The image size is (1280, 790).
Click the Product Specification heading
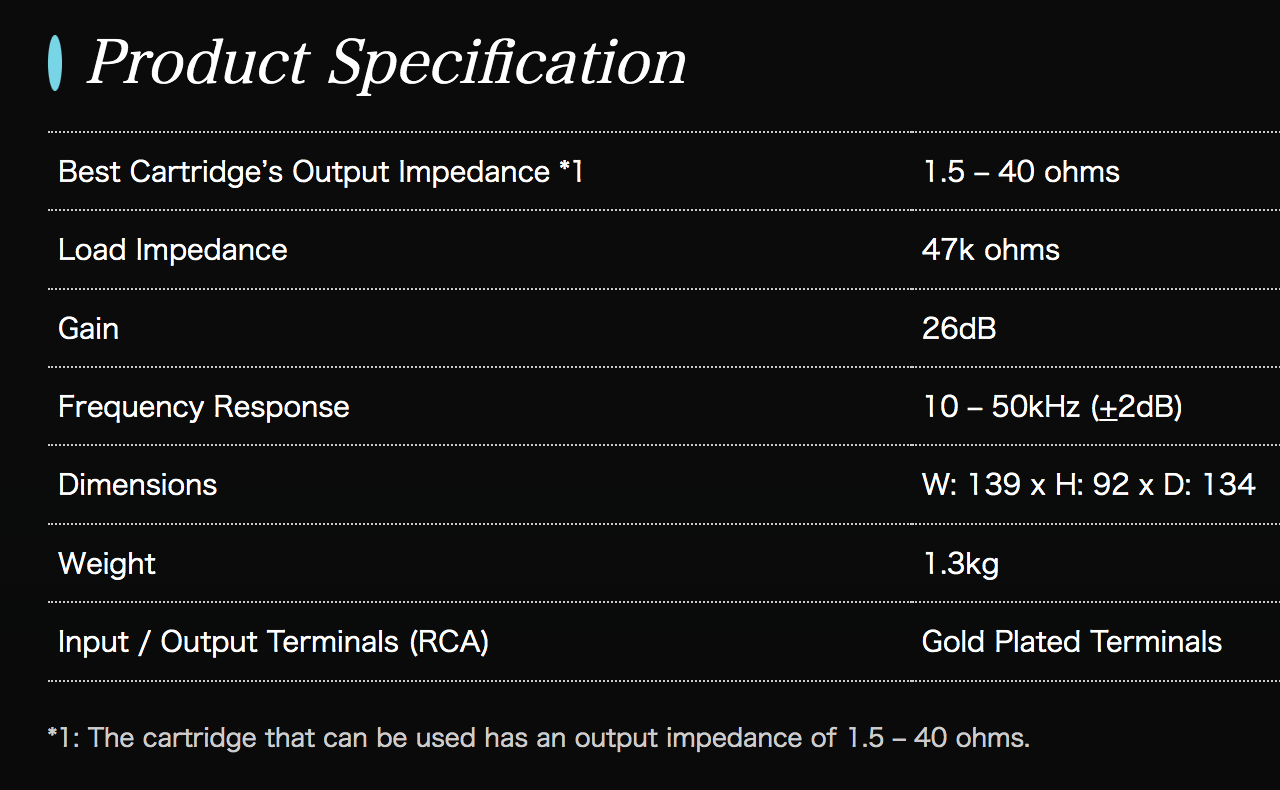pyautogui.click(x=387, y=62)
